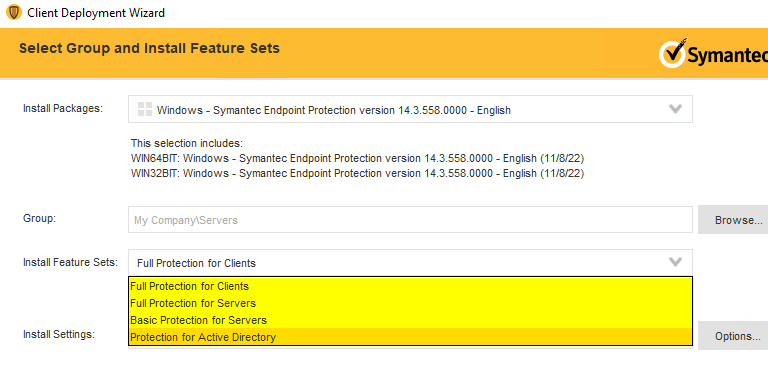Image resolution: width=768 pixels, height=368 pixels.
Task: Click the Select Group and Install Feature Sets header
Action: click(x=149, y=48)
